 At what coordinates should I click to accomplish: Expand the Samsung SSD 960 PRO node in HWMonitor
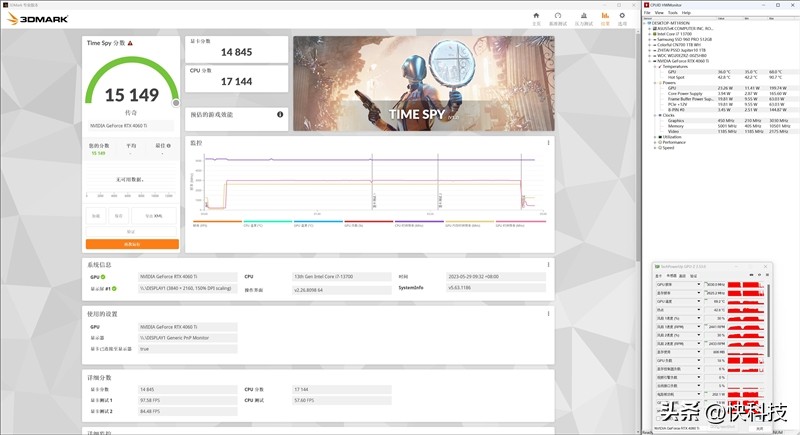649,39
